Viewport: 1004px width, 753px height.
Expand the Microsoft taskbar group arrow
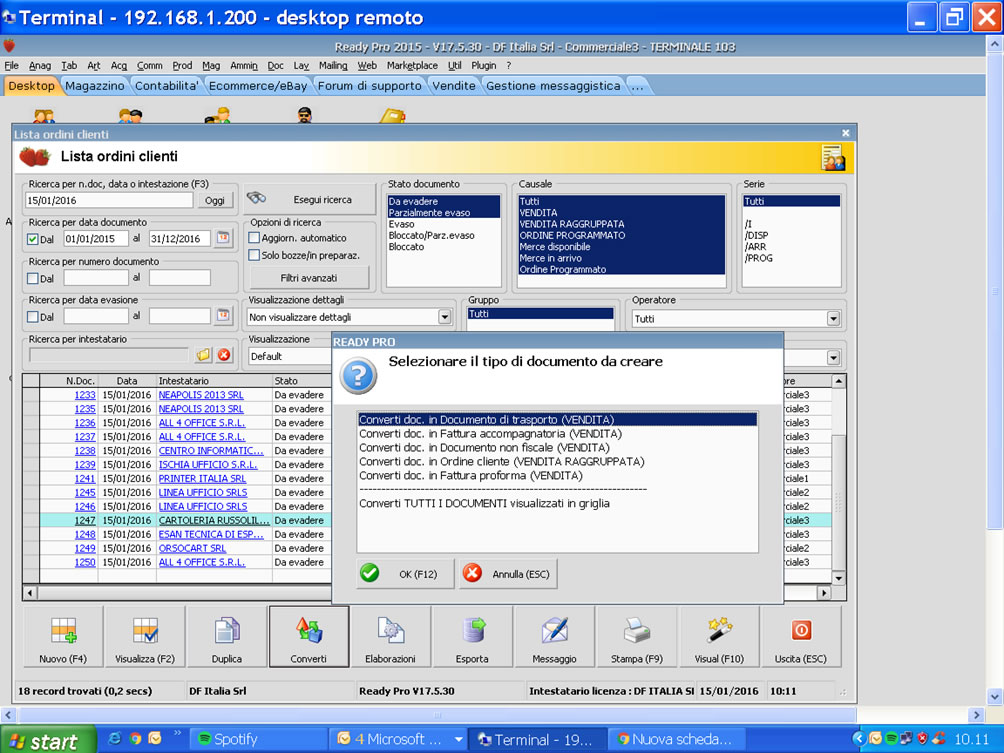click(x=458, y=739)
